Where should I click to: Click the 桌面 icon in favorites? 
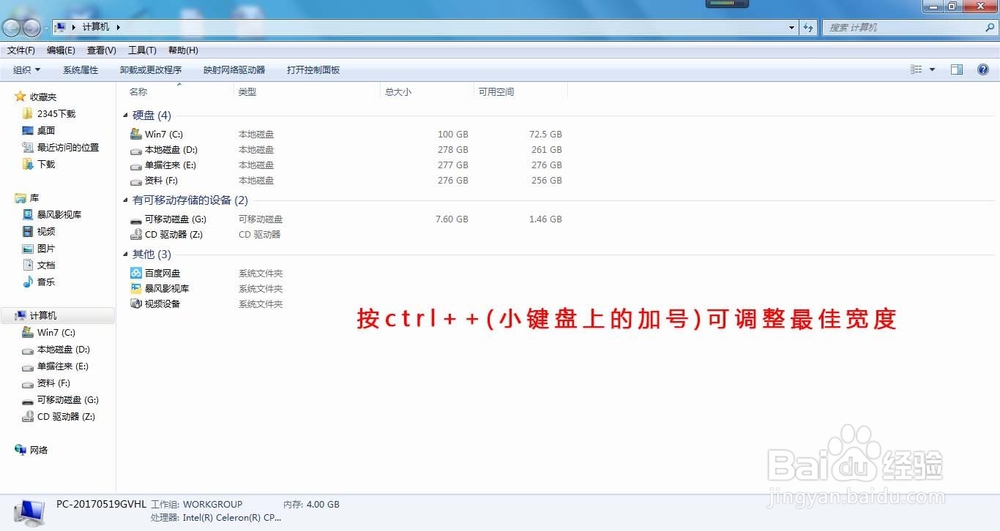coord(27,130)
